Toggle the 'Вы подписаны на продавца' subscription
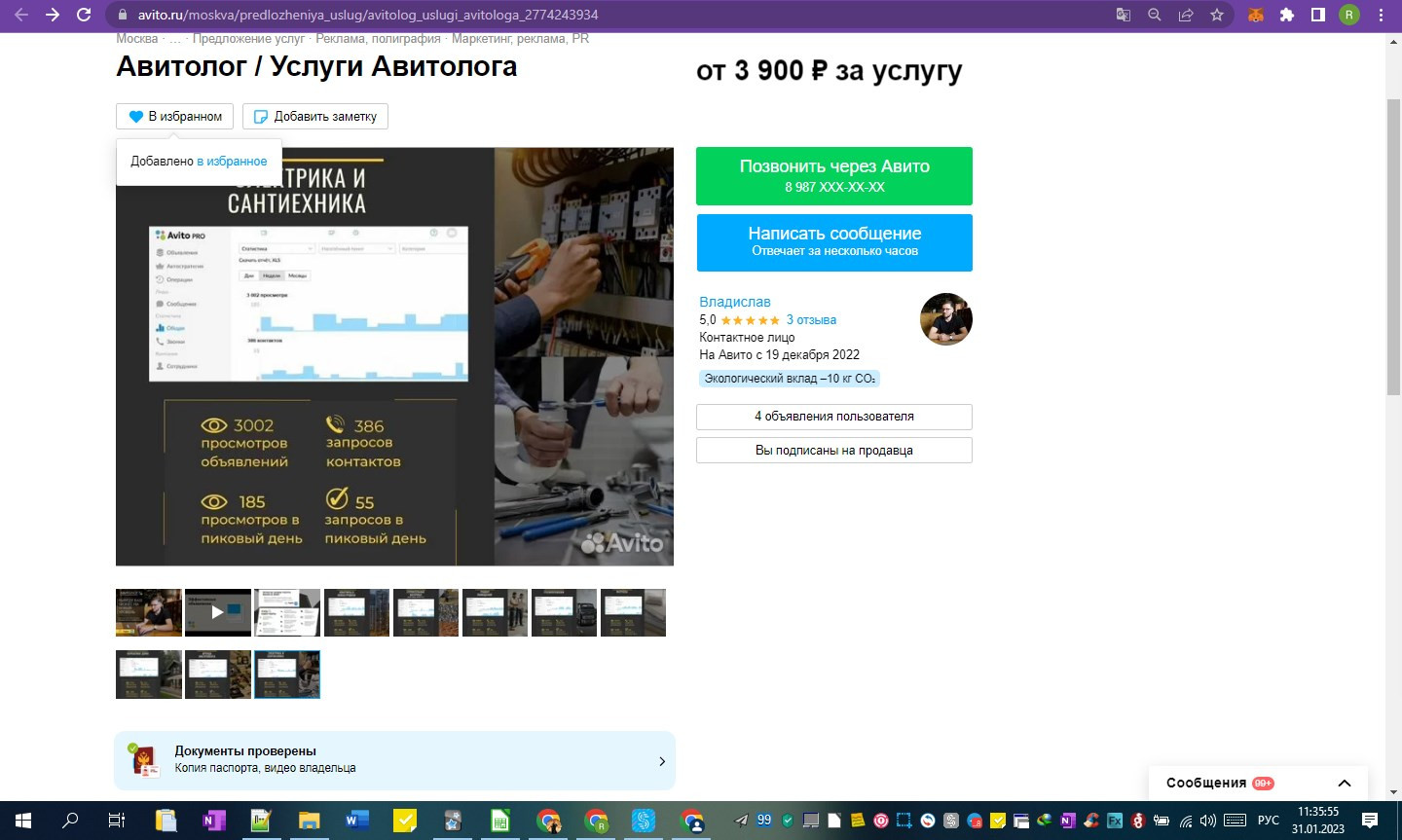The width and height of the screenshot is (1402, 840). point(834,451)
